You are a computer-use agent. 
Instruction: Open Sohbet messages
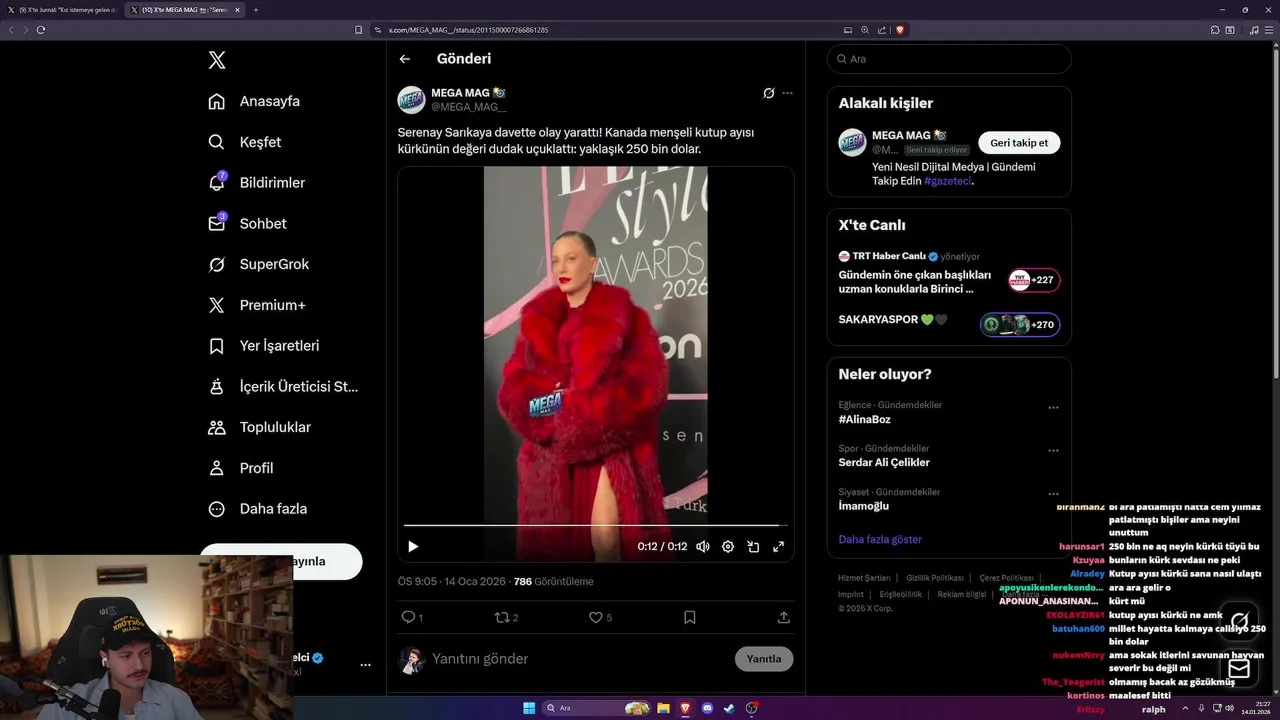247,224
